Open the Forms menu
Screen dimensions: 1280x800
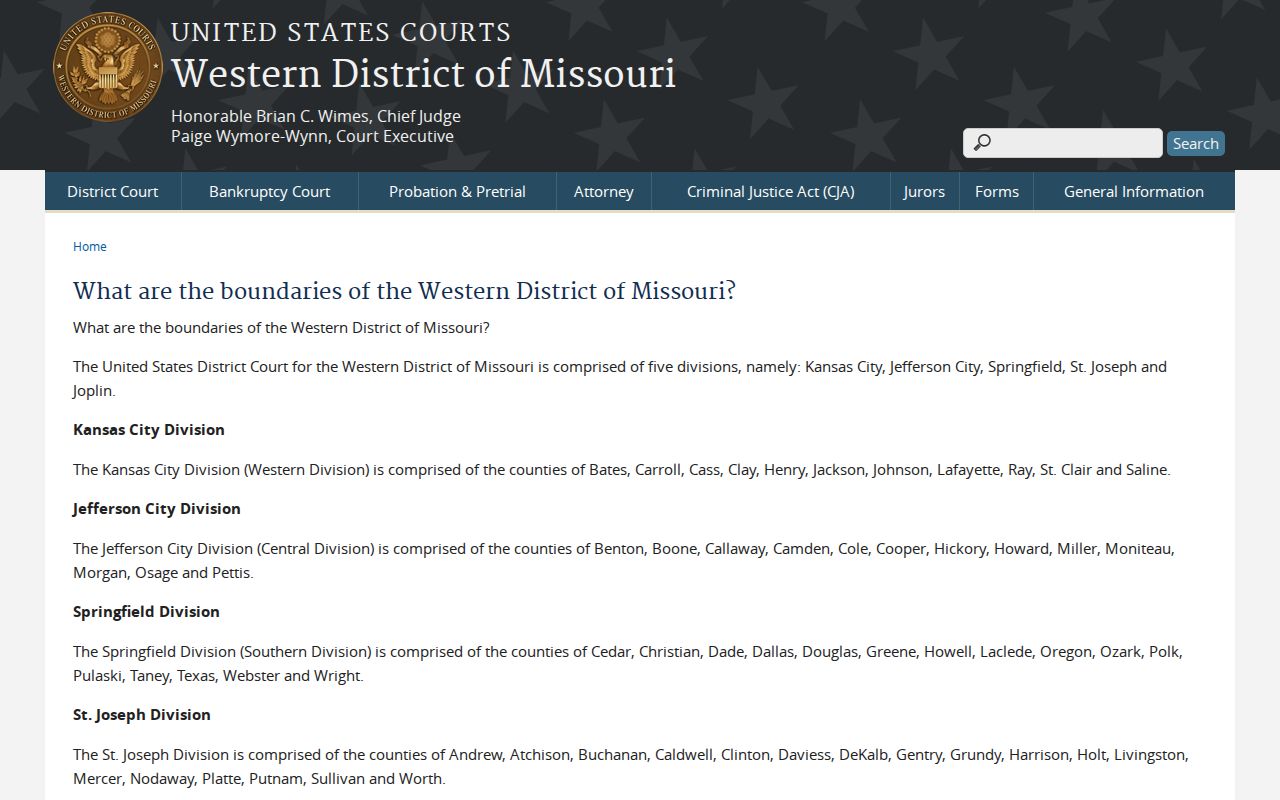(997, 191)
